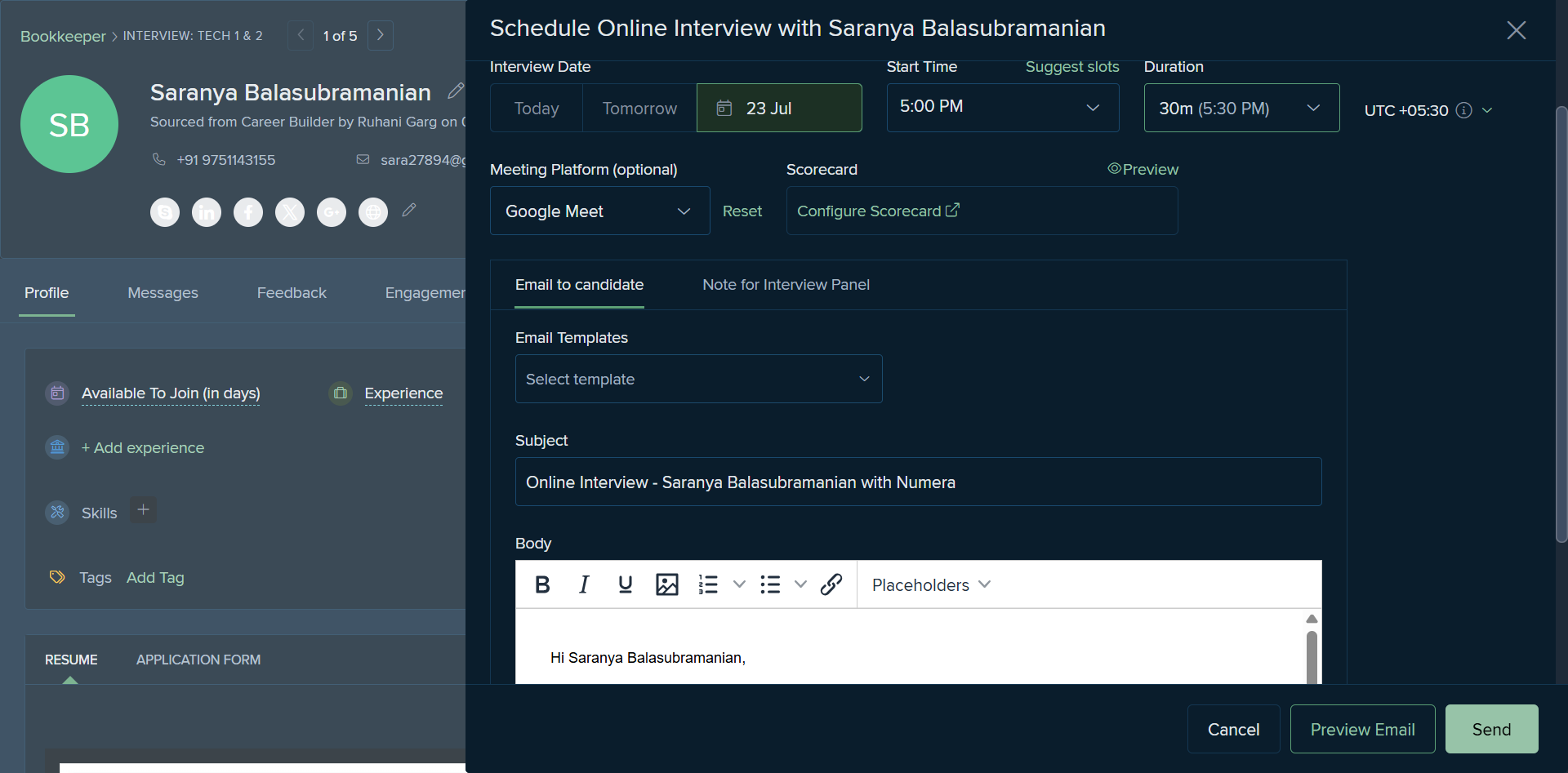The image size is (1568, 773).
Task: Preview the scorecard
Action: 1143,169
